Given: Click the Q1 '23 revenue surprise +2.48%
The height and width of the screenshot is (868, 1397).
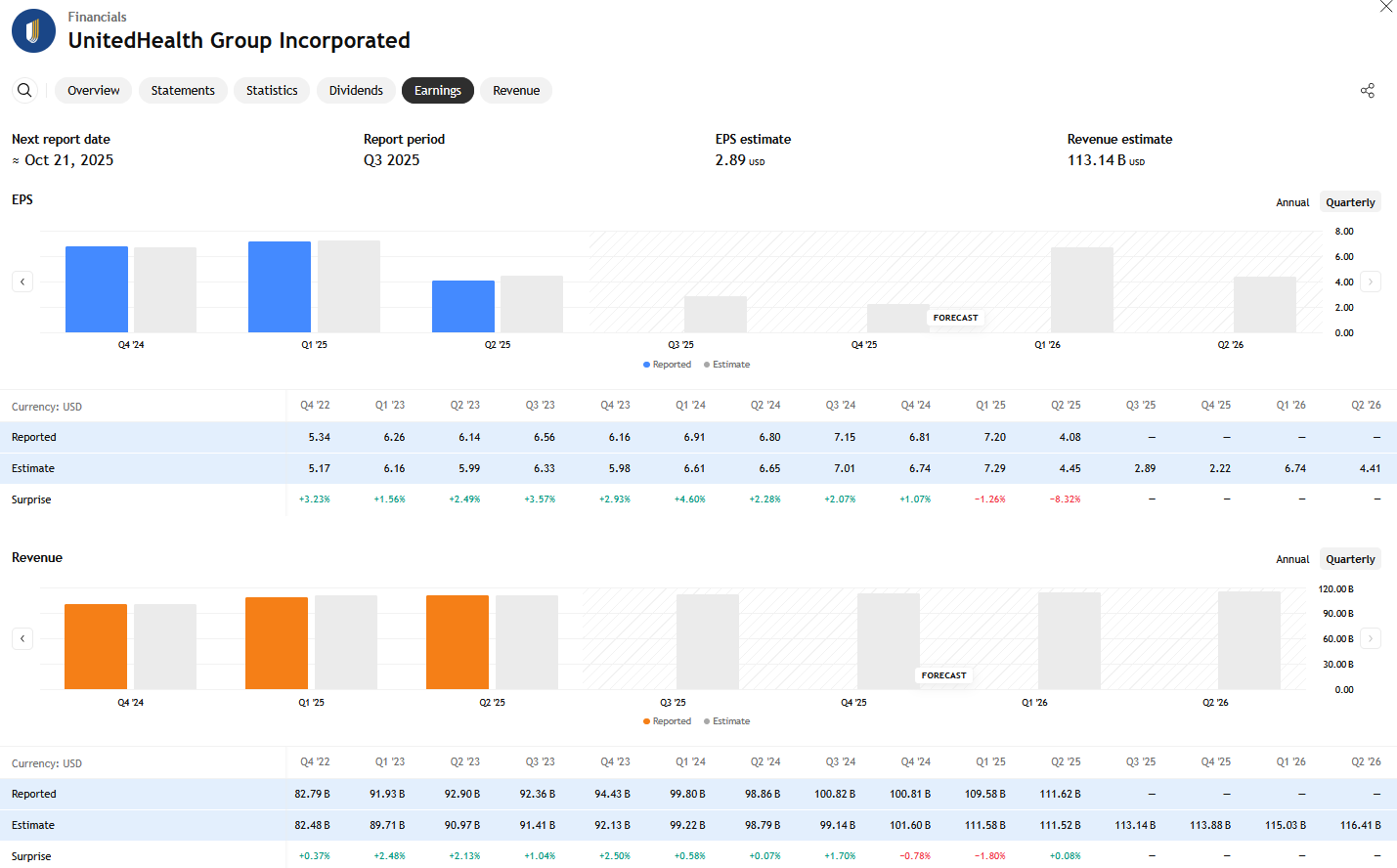Looking at the screenshot, I should coord(389,856).
